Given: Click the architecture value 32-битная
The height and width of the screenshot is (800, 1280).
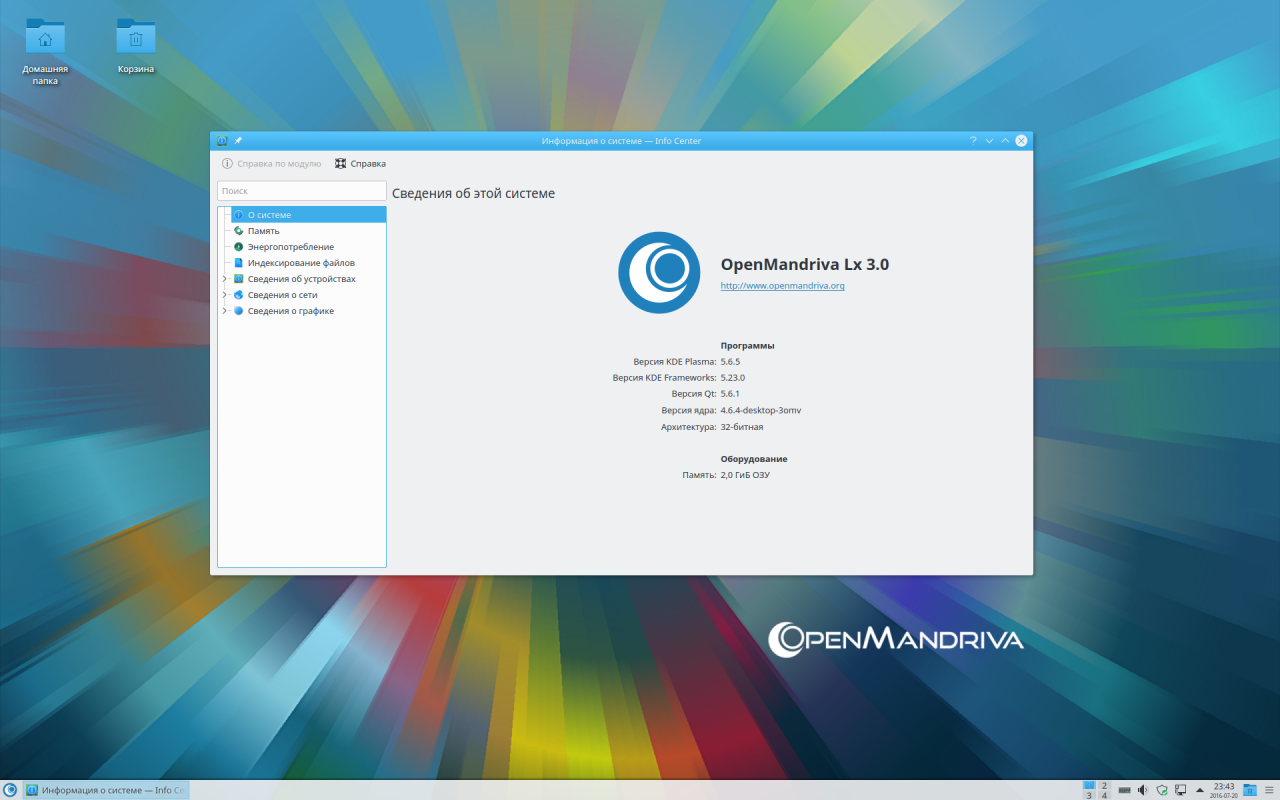Looking at the screenshot, I should pos(742,427).
